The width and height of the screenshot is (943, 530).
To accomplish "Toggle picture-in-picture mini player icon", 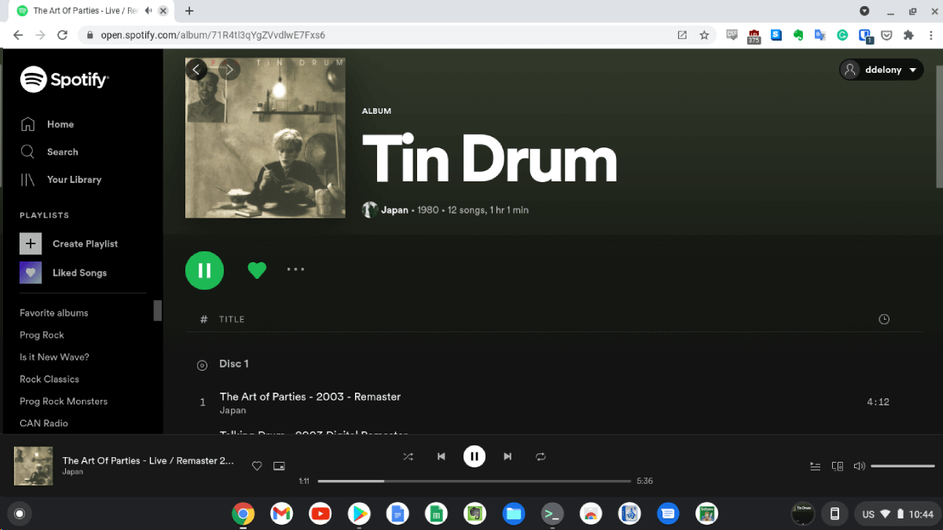I will pos(279,466).
